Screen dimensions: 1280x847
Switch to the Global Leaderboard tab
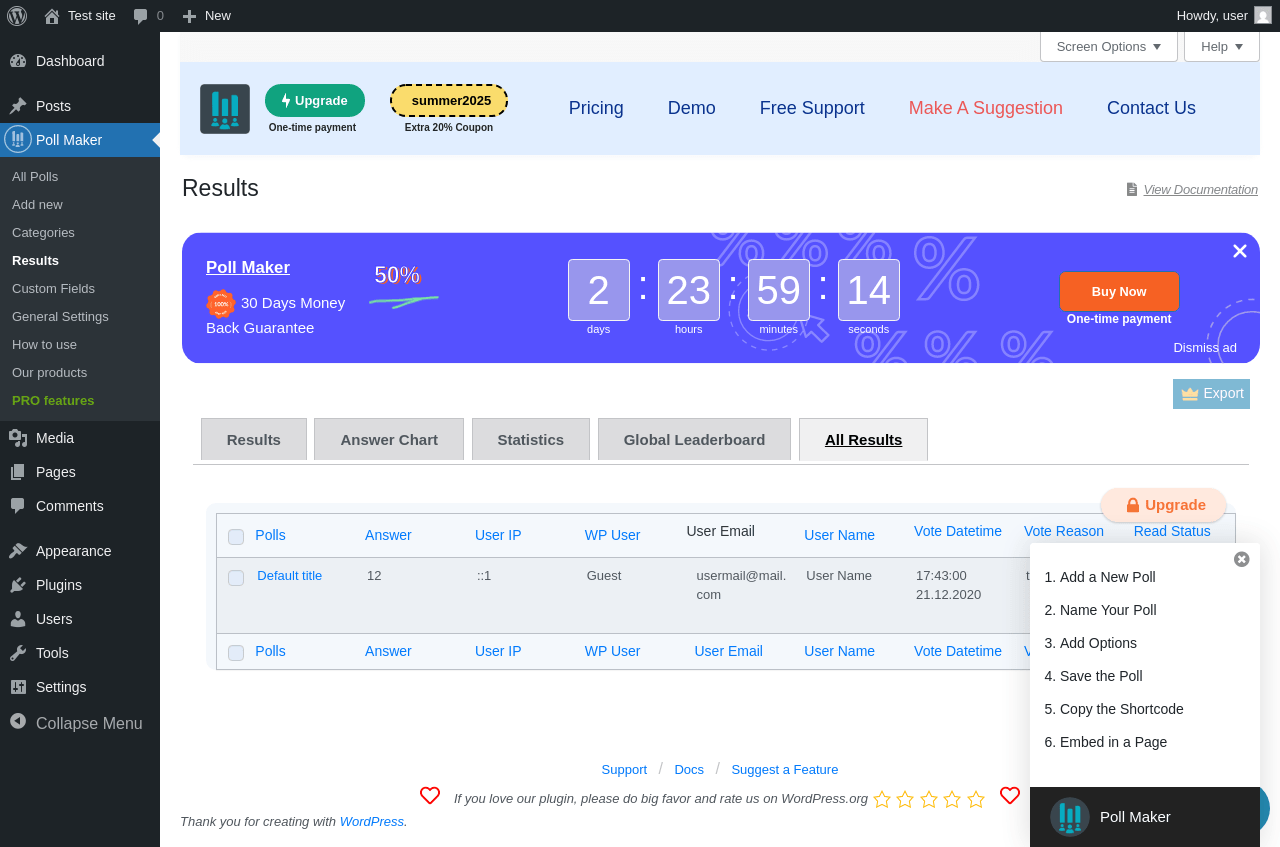(694, 439)
